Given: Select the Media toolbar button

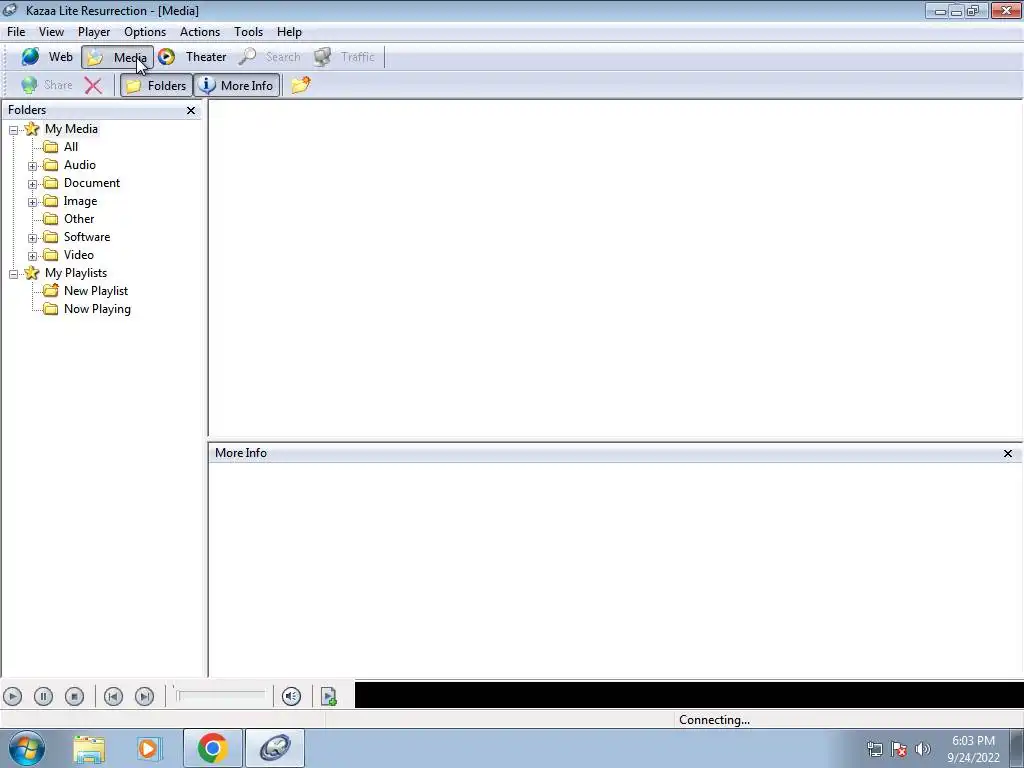Looking at the screenshot, I should pos(118,57).
